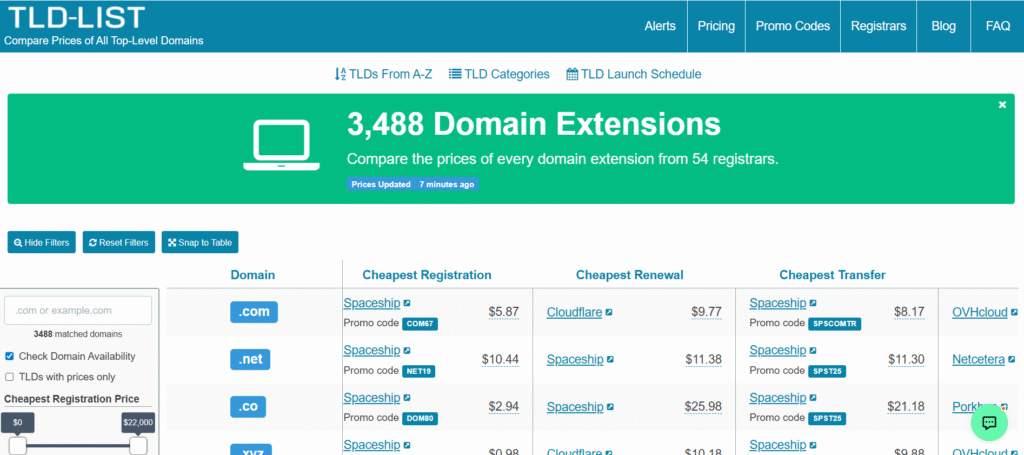Enable the TLDs with prices only checkbox

(x=9, y=377)
